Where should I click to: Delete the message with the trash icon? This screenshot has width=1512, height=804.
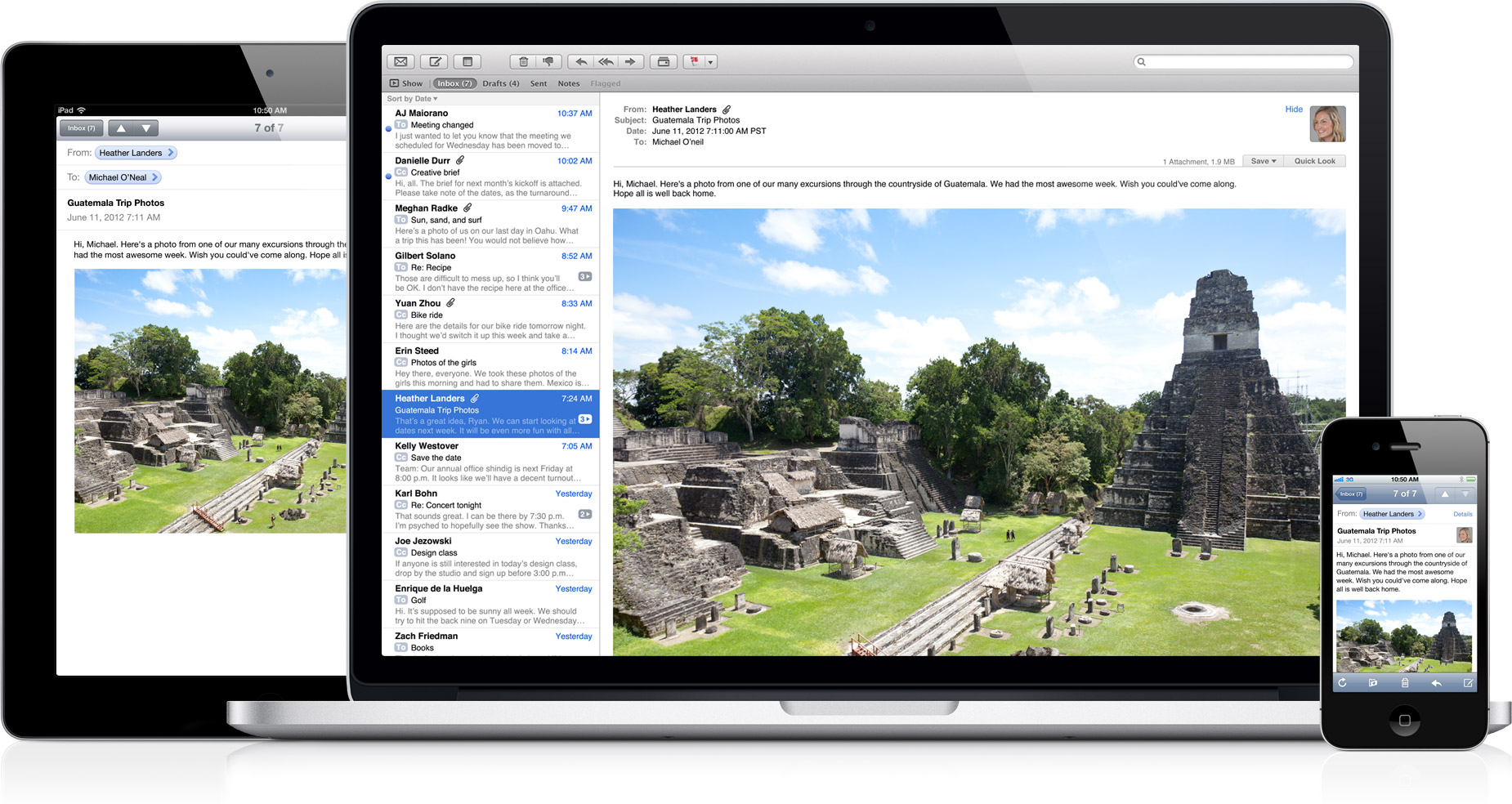point(523,62)
